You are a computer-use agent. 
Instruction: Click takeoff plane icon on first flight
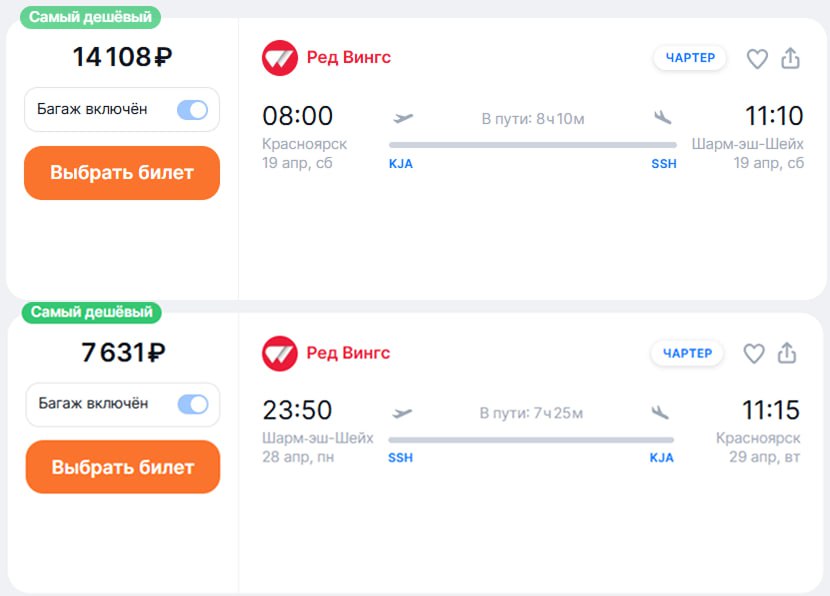tap(403, 118)
